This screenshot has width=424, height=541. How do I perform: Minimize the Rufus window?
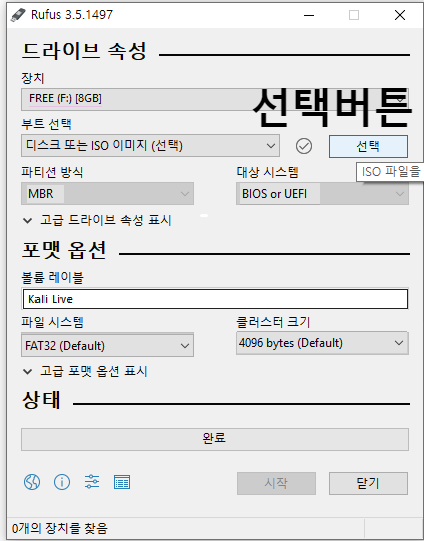[309, 15]
